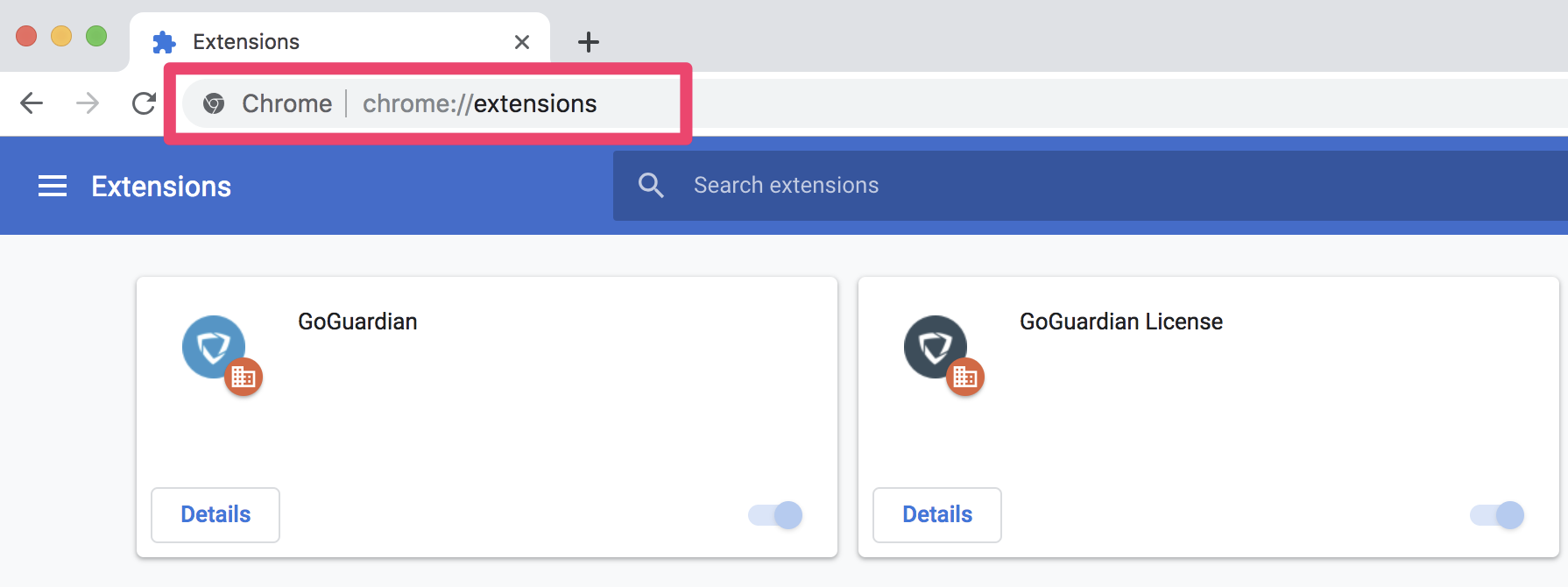Click the managed-by-organization badge on GoGuardian
Viewport: 1568px width, 587px height.
[x=244, y=377]
